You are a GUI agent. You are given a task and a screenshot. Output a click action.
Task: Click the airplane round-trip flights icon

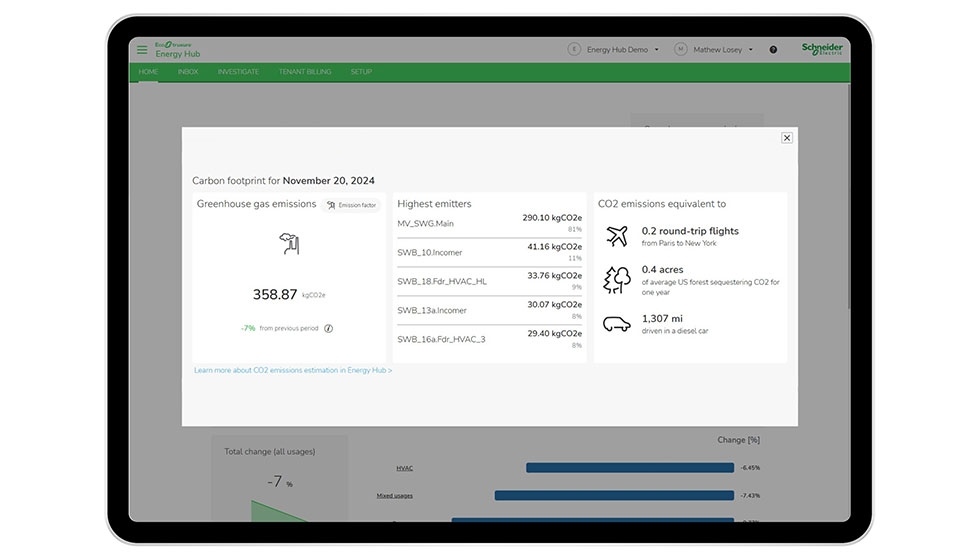tap(617, 236)
